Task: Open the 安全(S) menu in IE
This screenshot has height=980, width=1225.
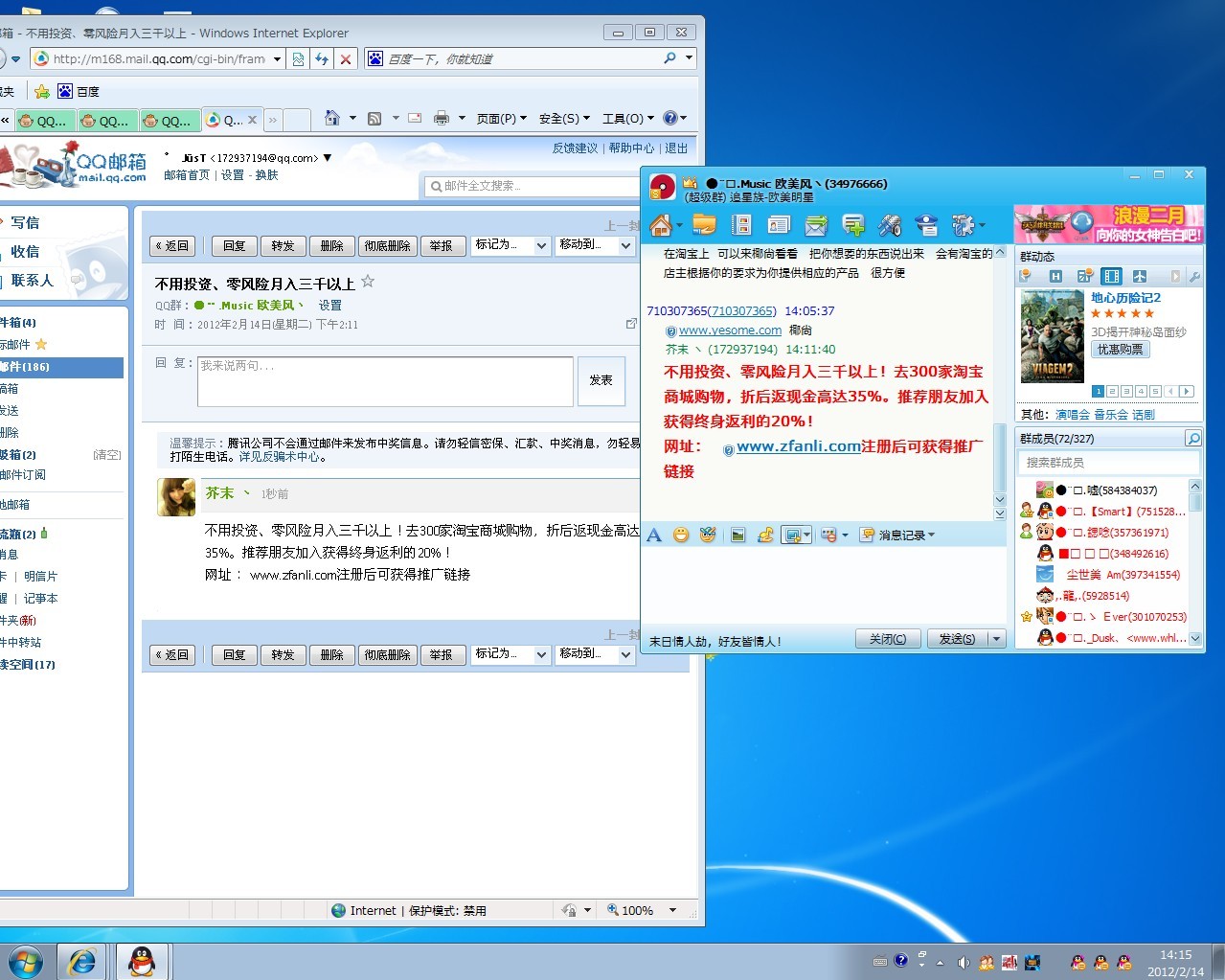Action: [564, 119]
